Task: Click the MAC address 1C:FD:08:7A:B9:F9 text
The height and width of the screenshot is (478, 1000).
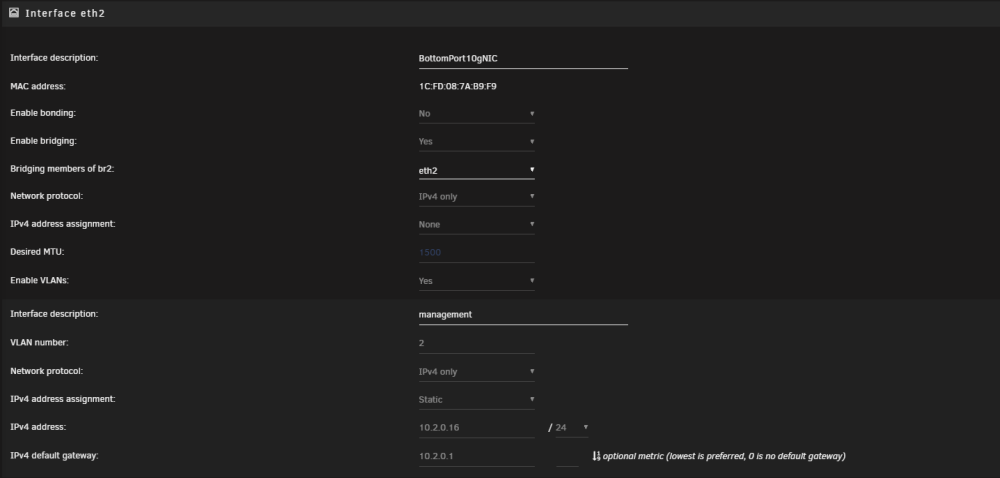Action: pos(457,86)
